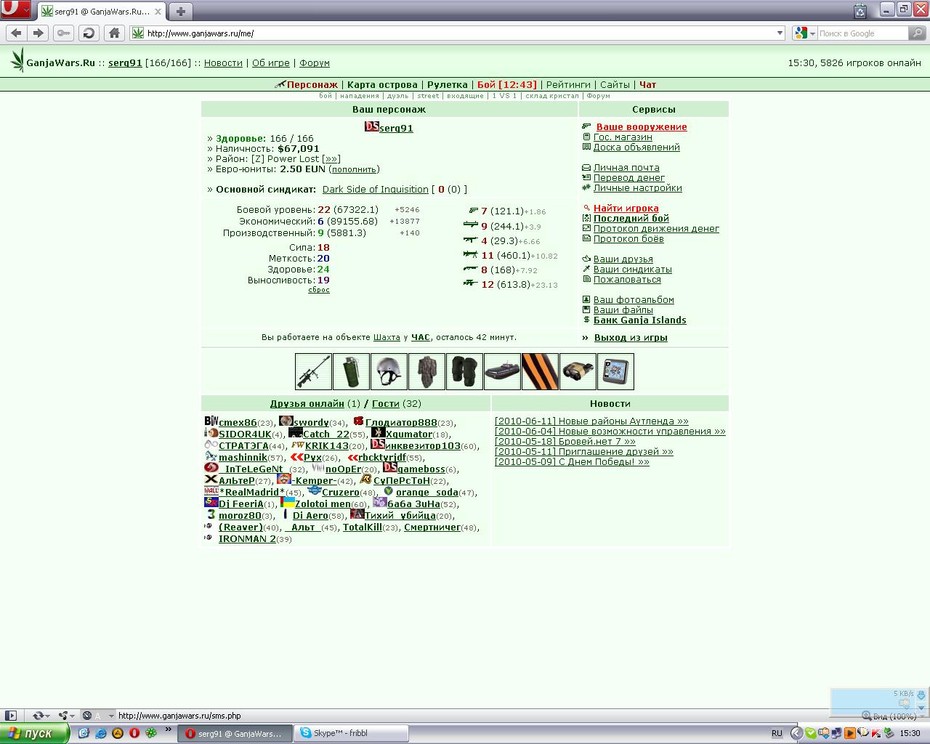The height and width of the screenshot is (744, 930).
Task: Click the Новости link in header
Action: coord(223,63)
